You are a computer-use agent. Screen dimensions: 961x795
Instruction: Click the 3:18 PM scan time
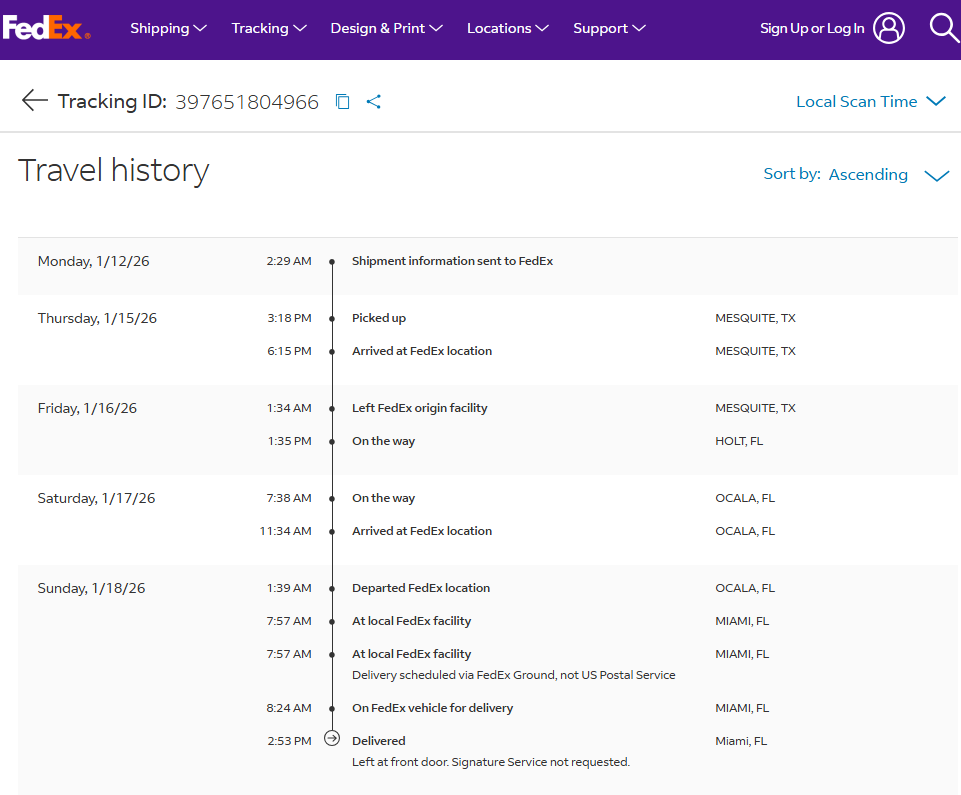(x=289, y=318)
